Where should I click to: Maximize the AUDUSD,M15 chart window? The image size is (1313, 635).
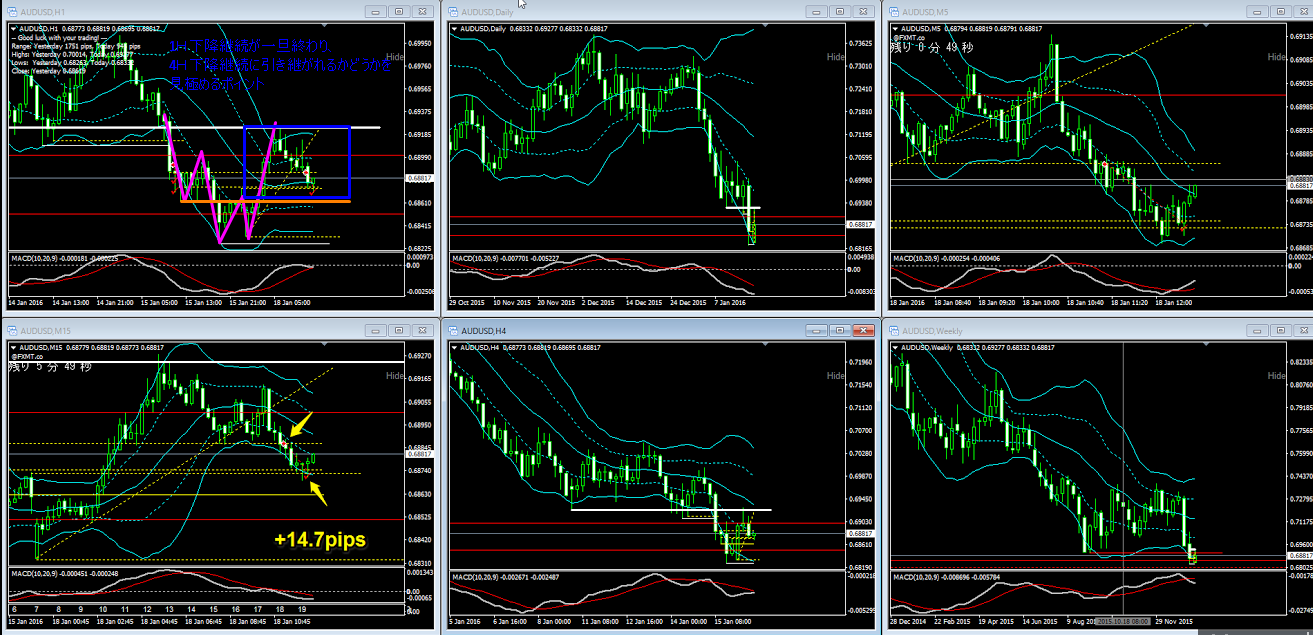[x=397, y=330]
